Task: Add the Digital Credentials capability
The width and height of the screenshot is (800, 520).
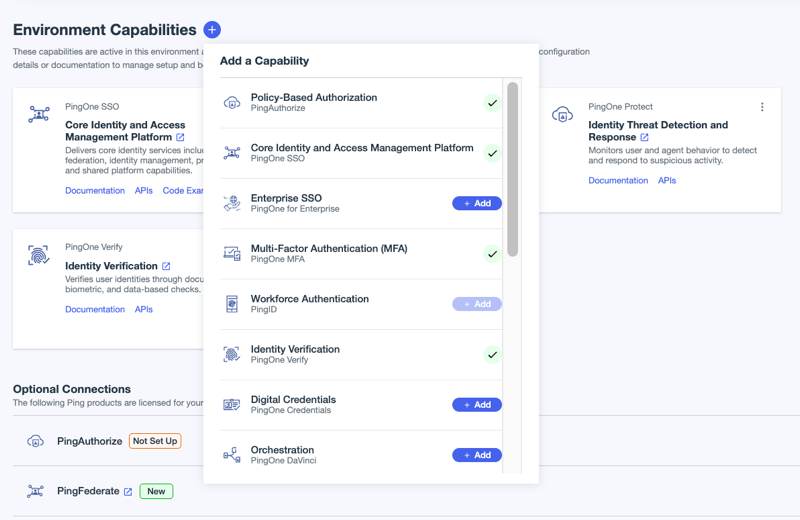Action: pyautogui.click(x=477, y=405)
